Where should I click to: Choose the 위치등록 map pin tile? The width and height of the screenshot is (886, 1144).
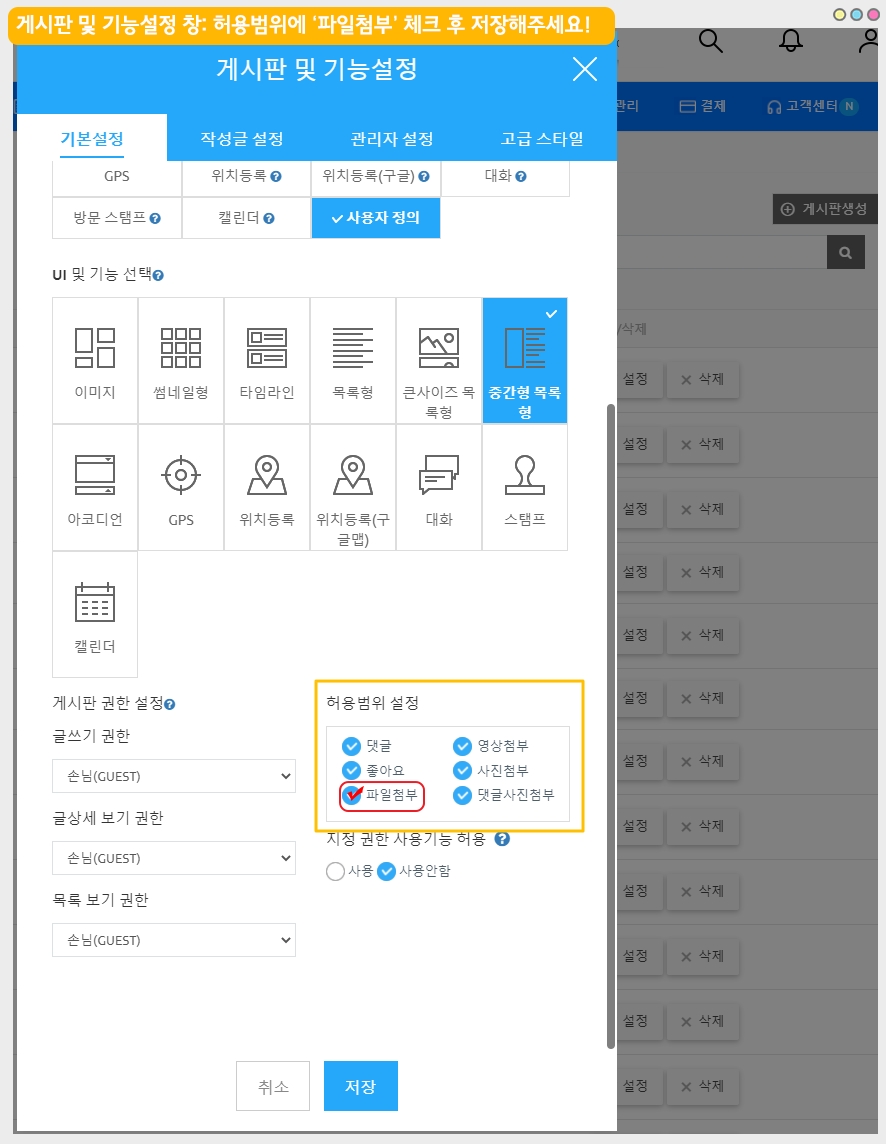(267, 487)
